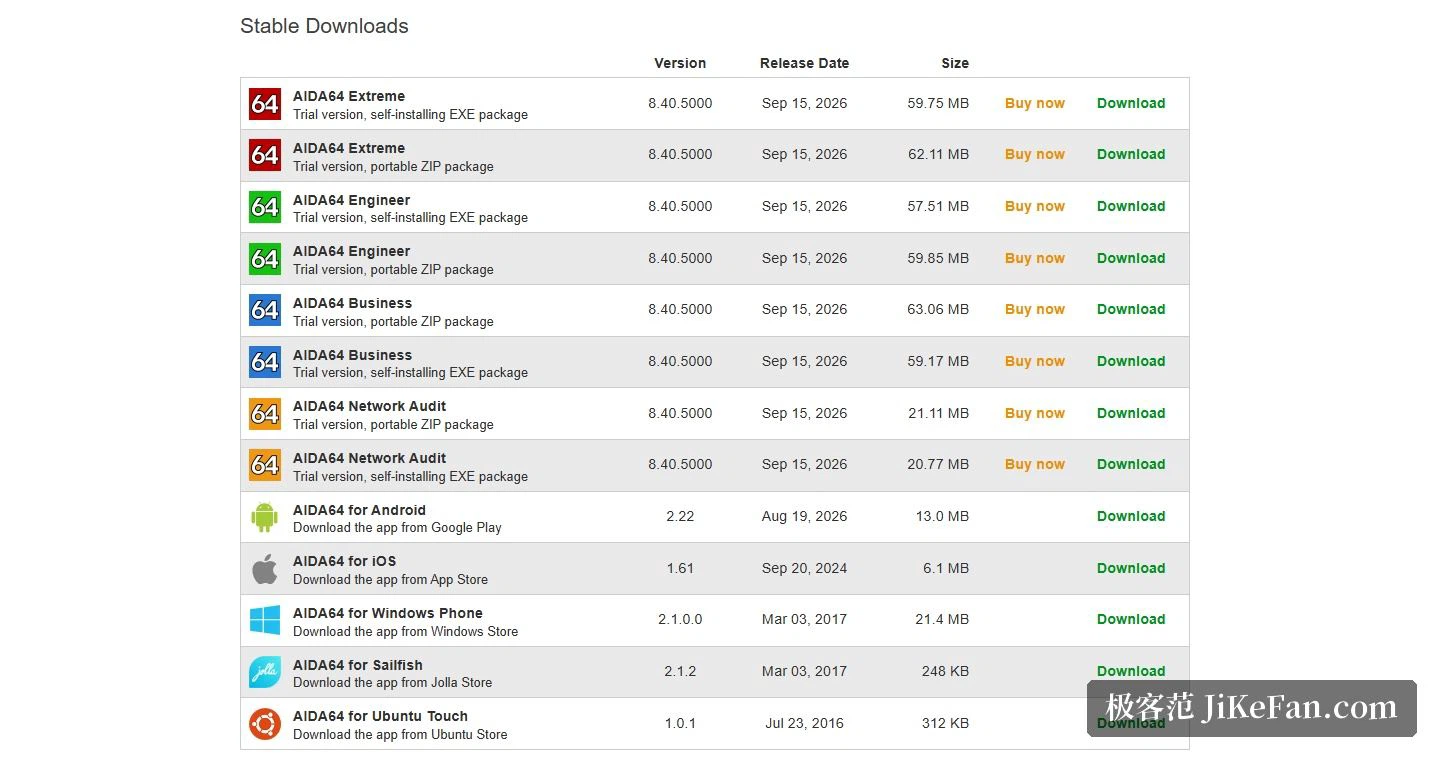Click the Network Audit portable ZIP icon
The width and height of the screenshot is (1440, 760).
pyautogui.click(x=265, y=413)
